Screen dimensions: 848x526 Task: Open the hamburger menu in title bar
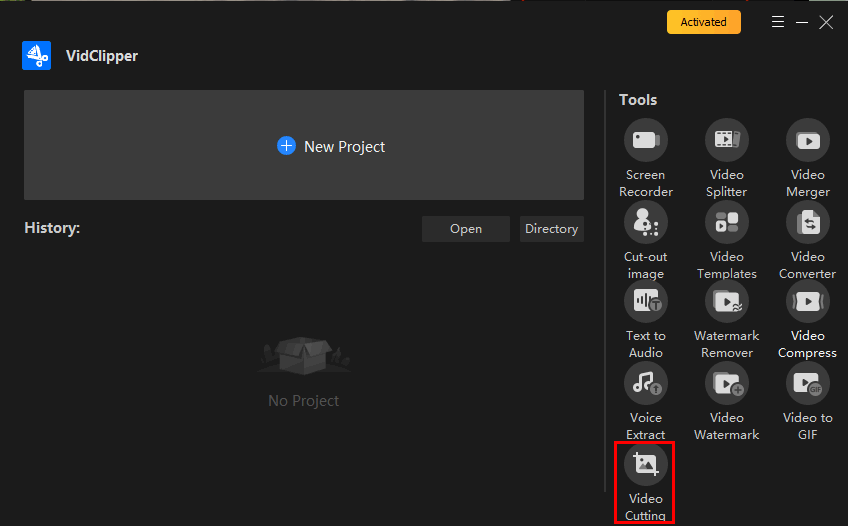click(778, 22)
